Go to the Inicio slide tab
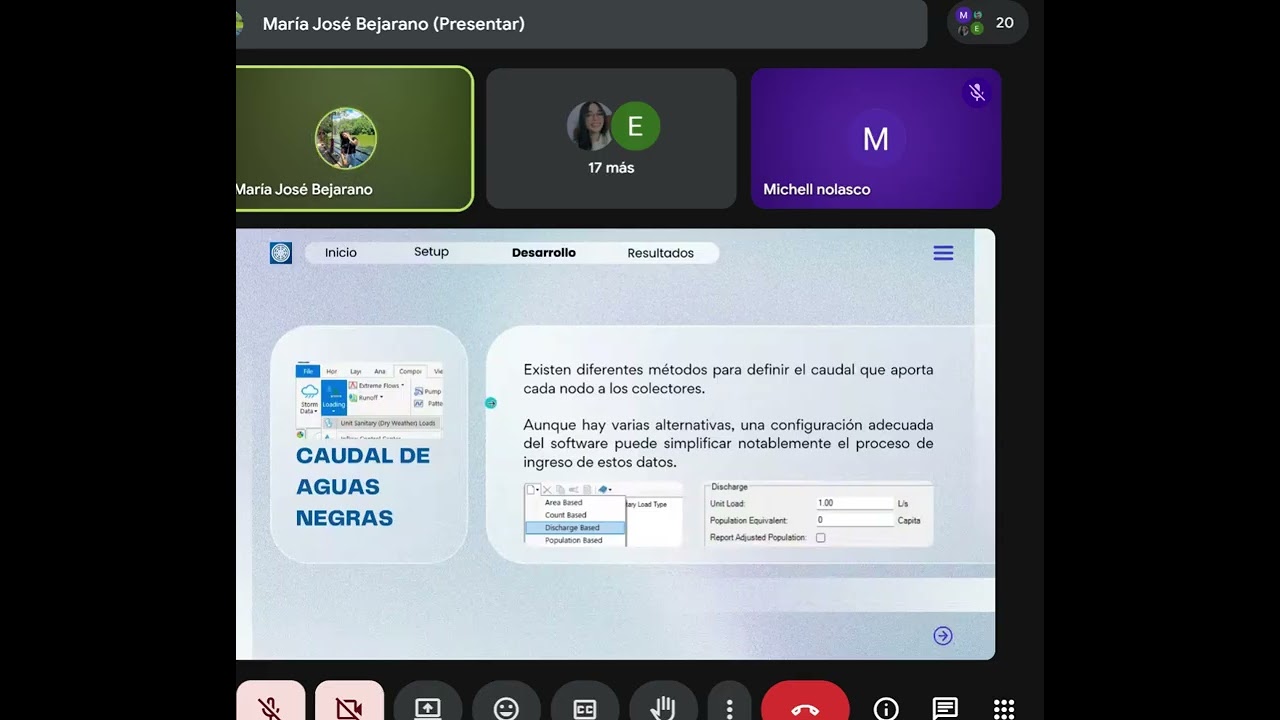Screen dimensions: 1280x720 pyautogui.click(x=340, y=253)
